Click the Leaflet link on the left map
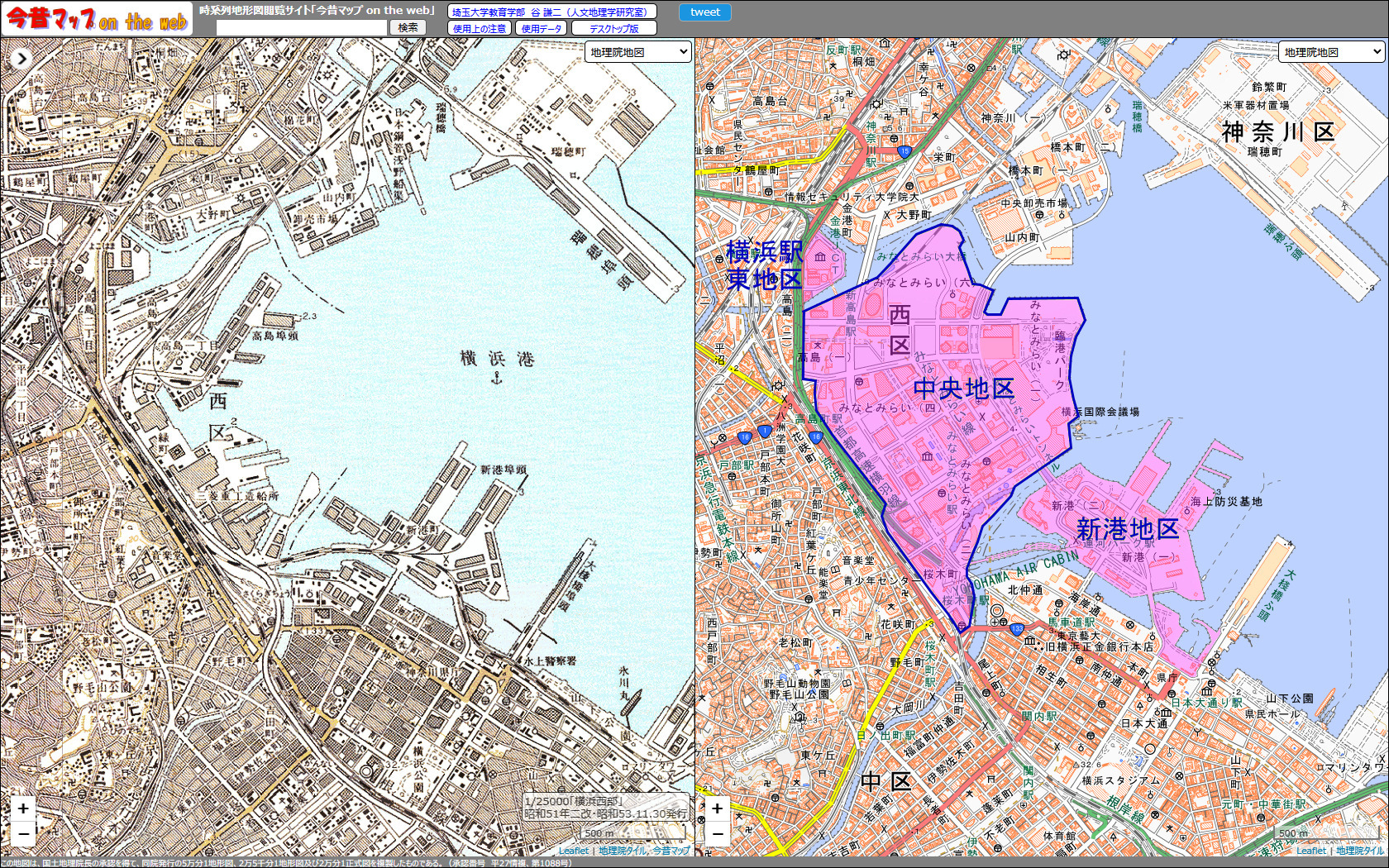 point(573,851)
